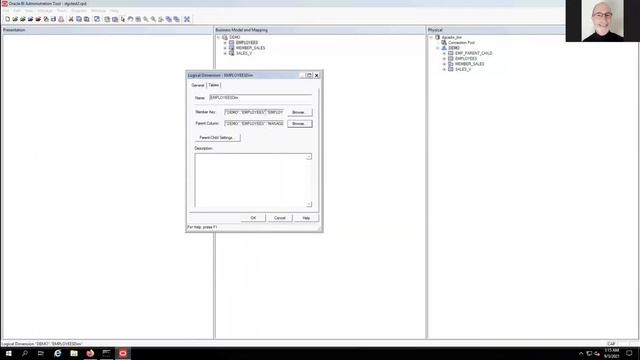The image size is (640, 360).
Task: Open the Tools menu
Action: pyautogui.click(x=61, y=11)
